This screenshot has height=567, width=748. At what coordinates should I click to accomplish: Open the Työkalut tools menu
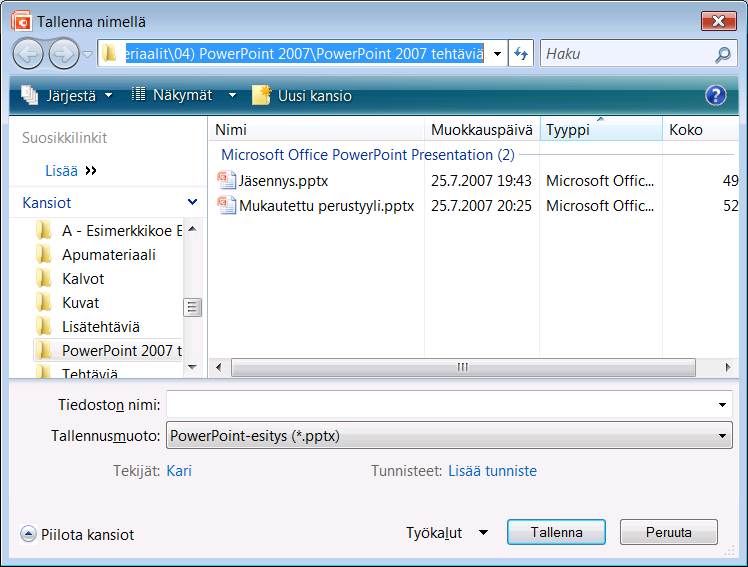[x=447, y=533]
